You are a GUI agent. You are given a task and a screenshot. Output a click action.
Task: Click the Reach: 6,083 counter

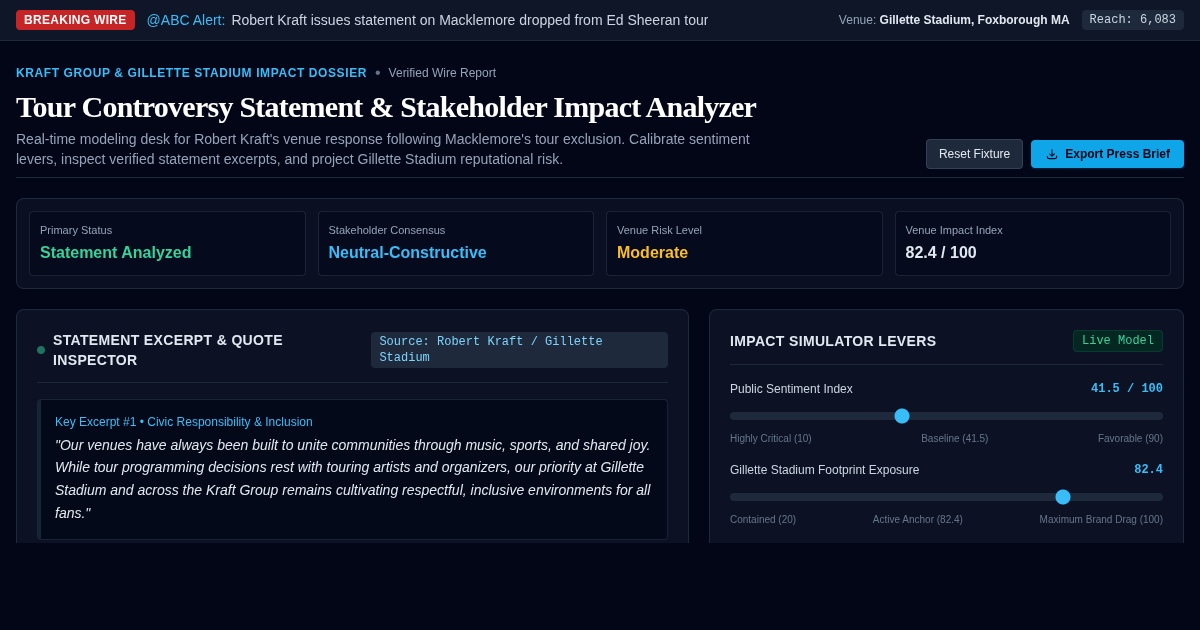pos(1133,20)
